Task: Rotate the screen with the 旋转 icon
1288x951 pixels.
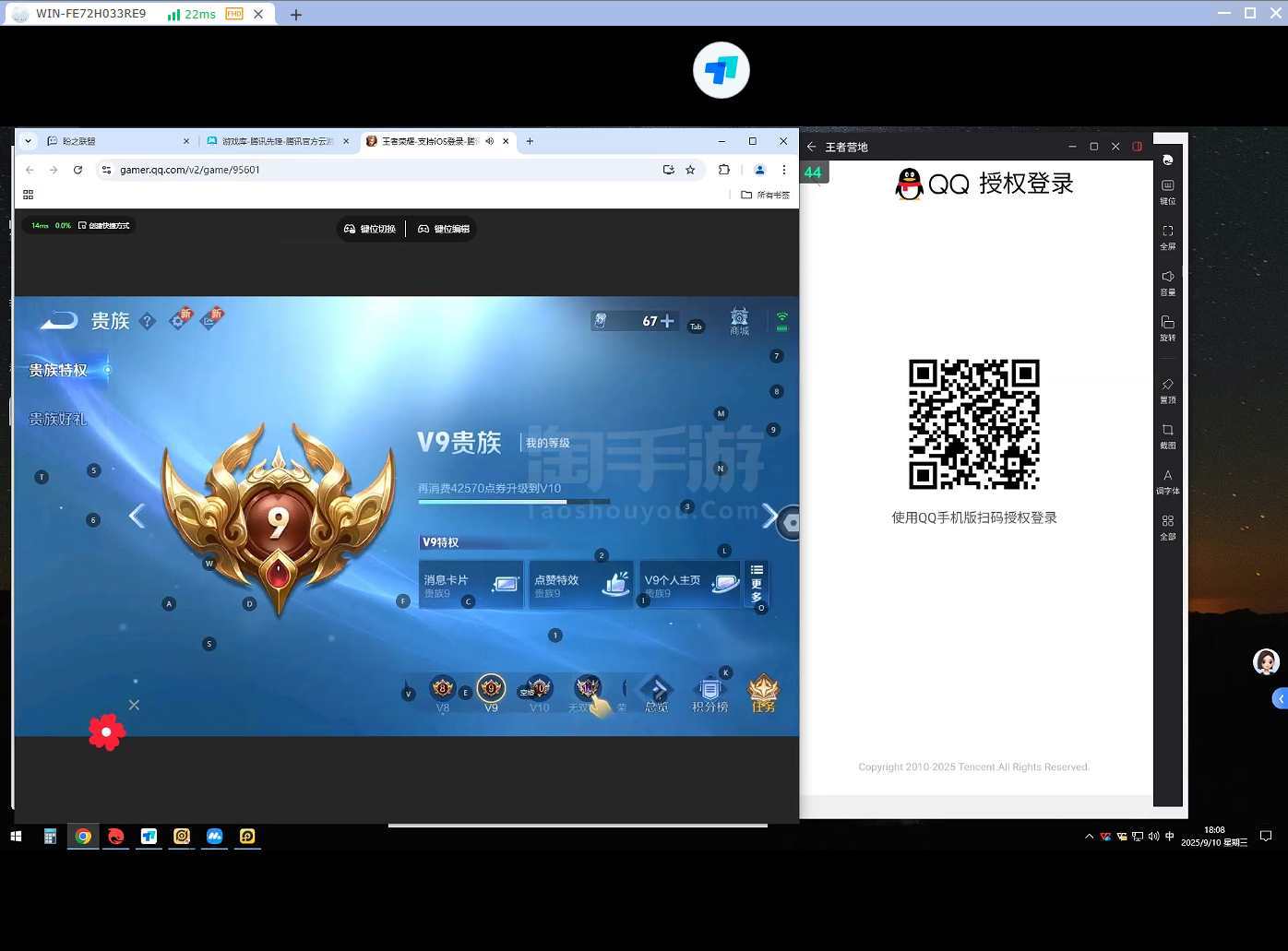Action: tap(1167, 327)
